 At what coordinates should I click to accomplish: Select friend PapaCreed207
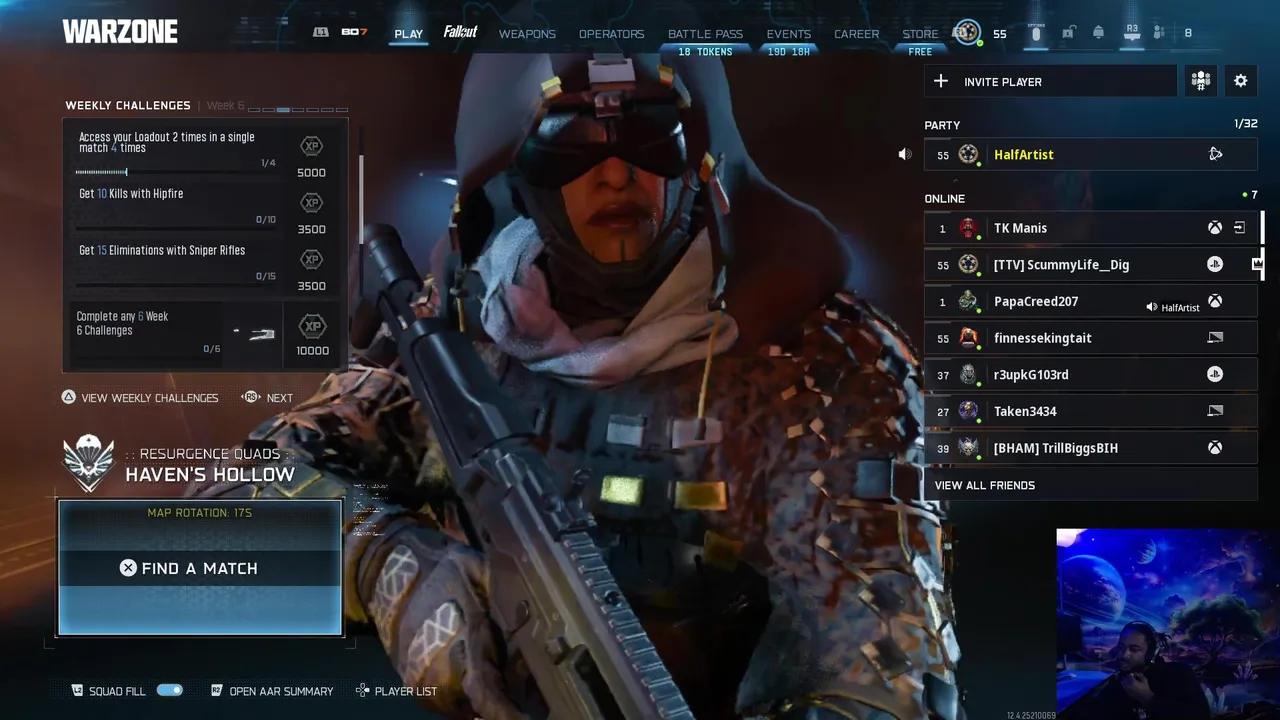pos(1090,301)
